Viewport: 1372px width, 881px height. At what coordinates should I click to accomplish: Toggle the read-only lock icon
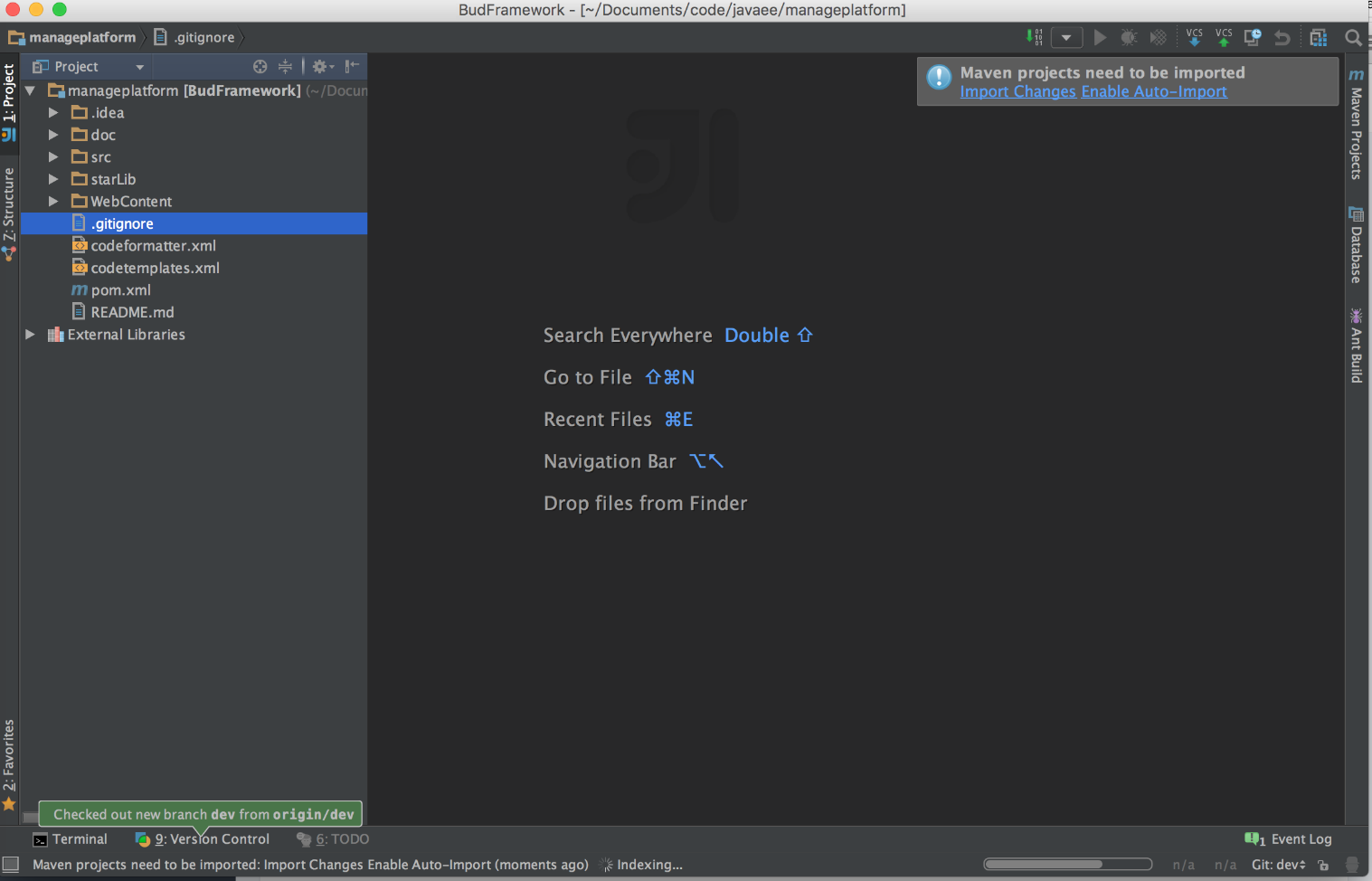[1323, 865]
